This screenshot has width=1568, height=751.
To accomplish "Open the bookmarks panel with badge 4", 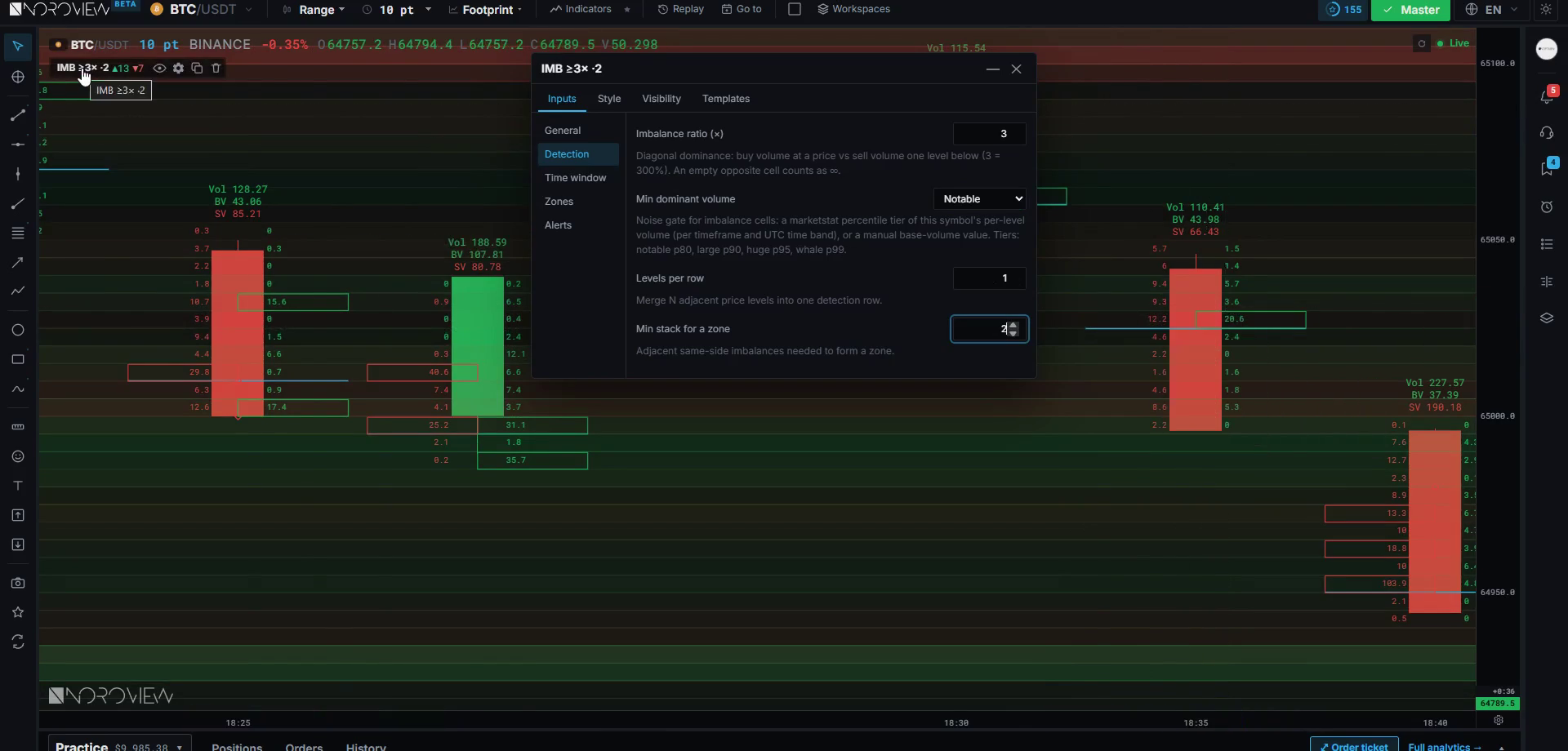I will [1548, 168].
